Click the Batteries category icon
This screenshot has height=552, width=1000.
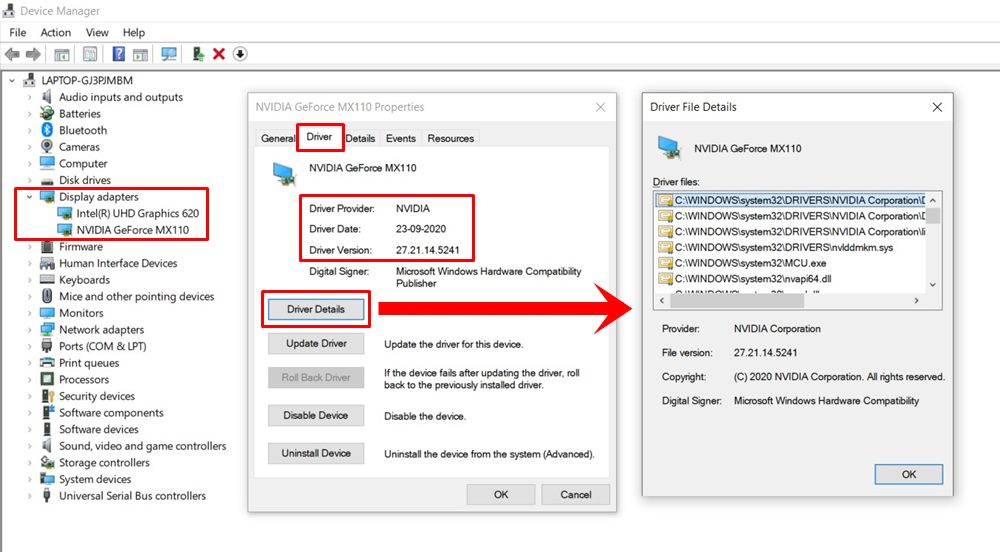[x=47, y=113]
